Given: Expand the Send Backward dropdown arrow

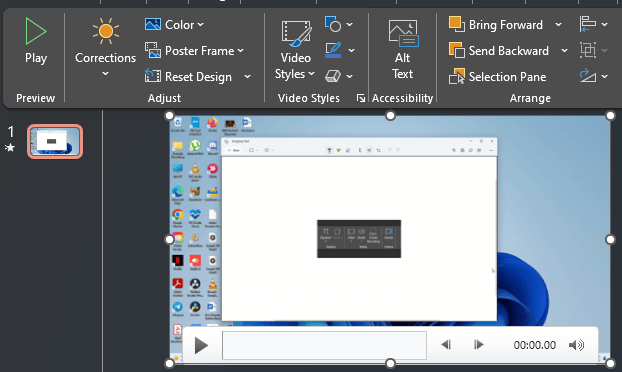Looking at the screenshot, I should pyautogui.click(x=564, y=51).
